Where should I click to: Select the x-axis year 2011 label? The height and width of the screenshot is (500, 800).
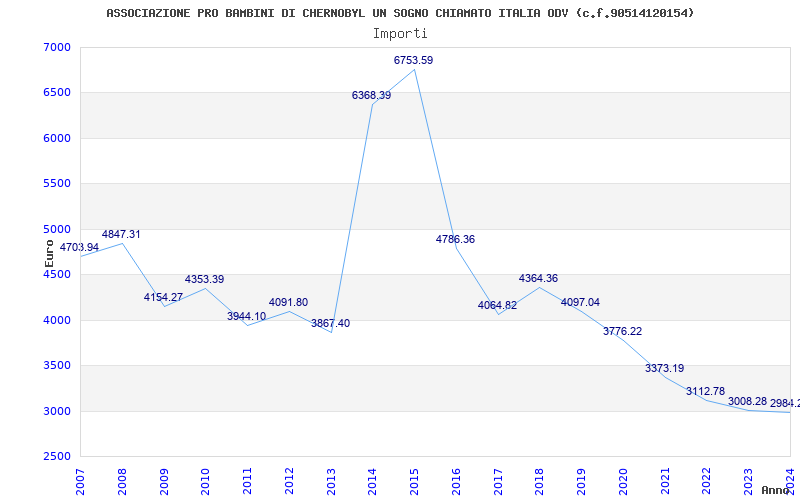(x=247, y=481)
